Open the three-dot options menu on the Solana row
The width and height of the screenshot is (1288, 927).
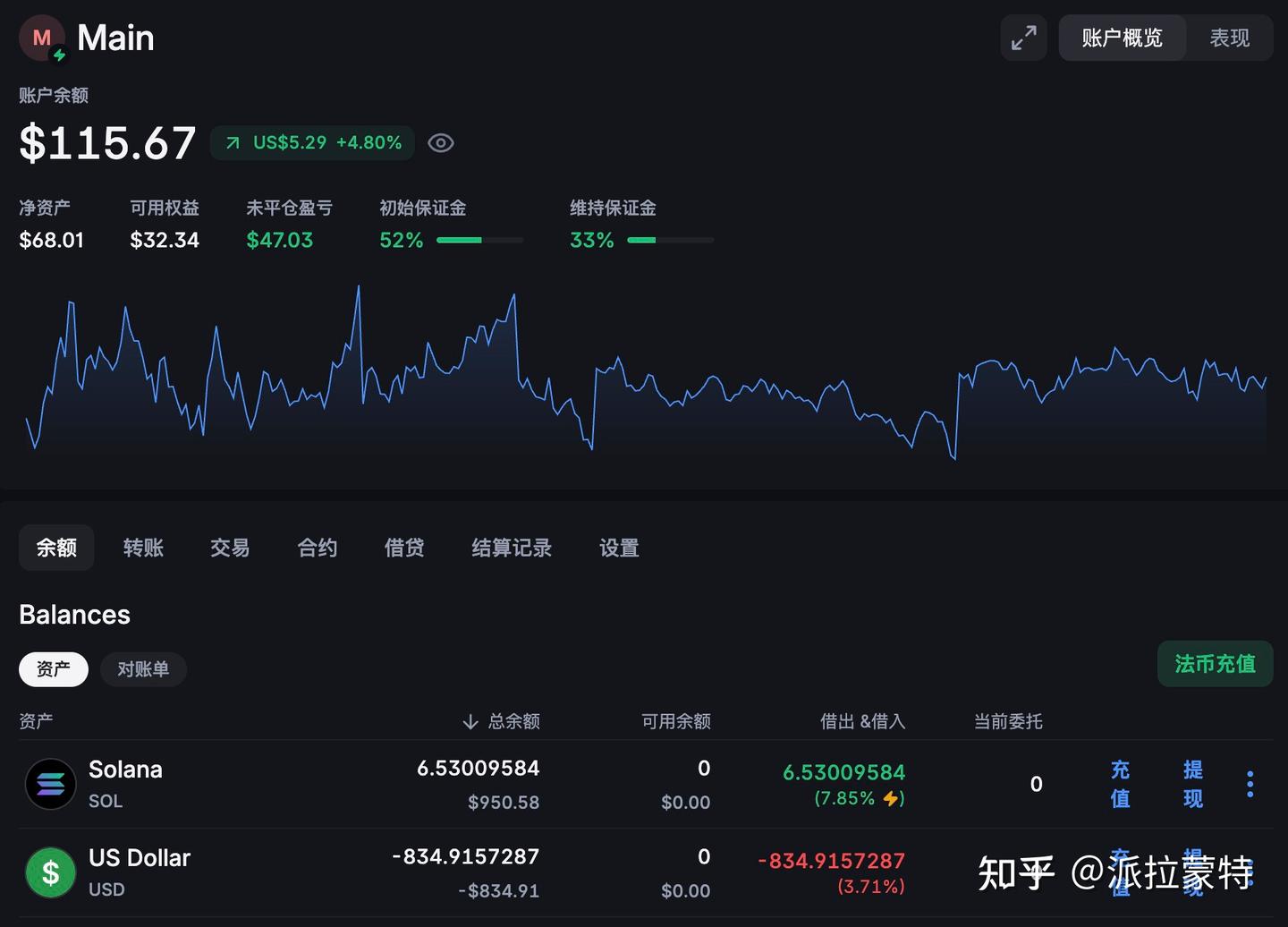(1250, 783)
